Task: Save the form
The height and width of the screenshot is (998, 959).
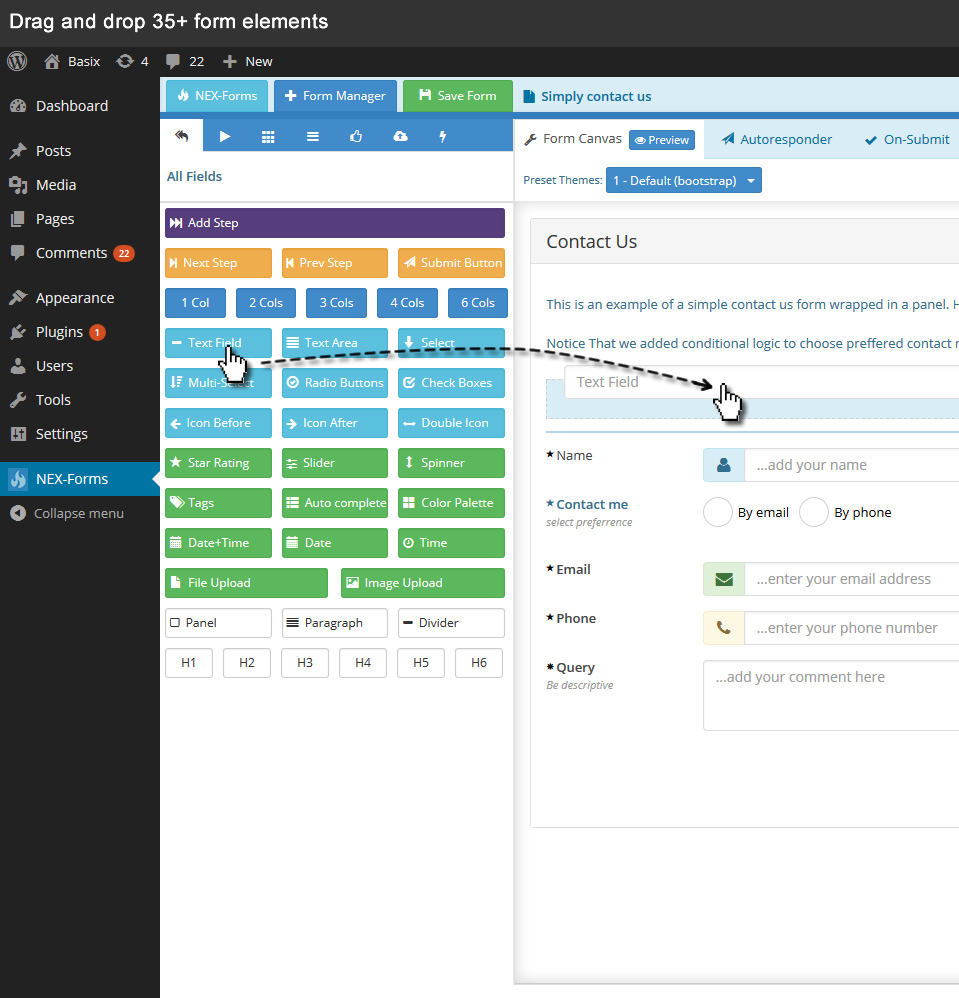Action: tap(458, 96)
